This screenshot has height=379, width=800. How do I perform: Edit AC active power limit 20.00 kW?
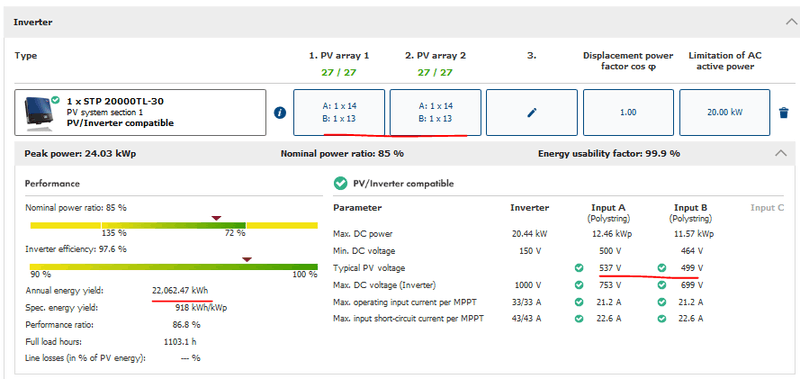coord(724,112)
